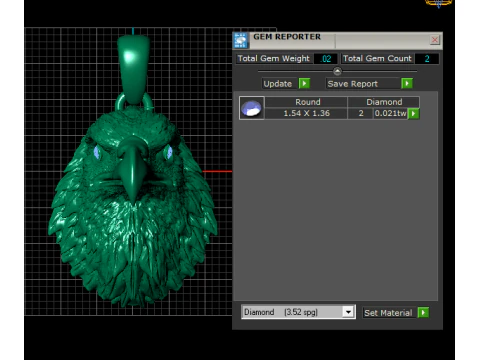Click the green arrow next to Update
The height and width of the screenshot is (360, 480).
pyautogui.click(x=304, y=83)
